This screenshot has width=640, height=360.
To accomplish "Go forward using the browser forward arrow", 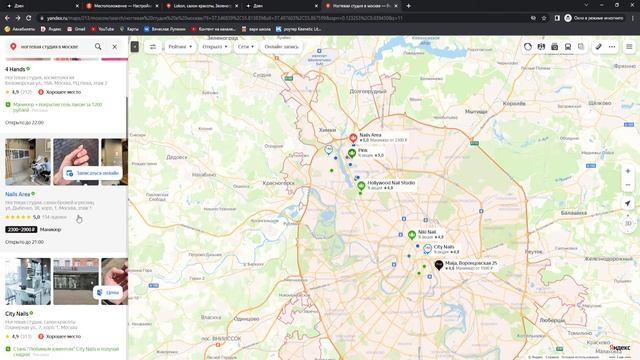I will [18, 18].
